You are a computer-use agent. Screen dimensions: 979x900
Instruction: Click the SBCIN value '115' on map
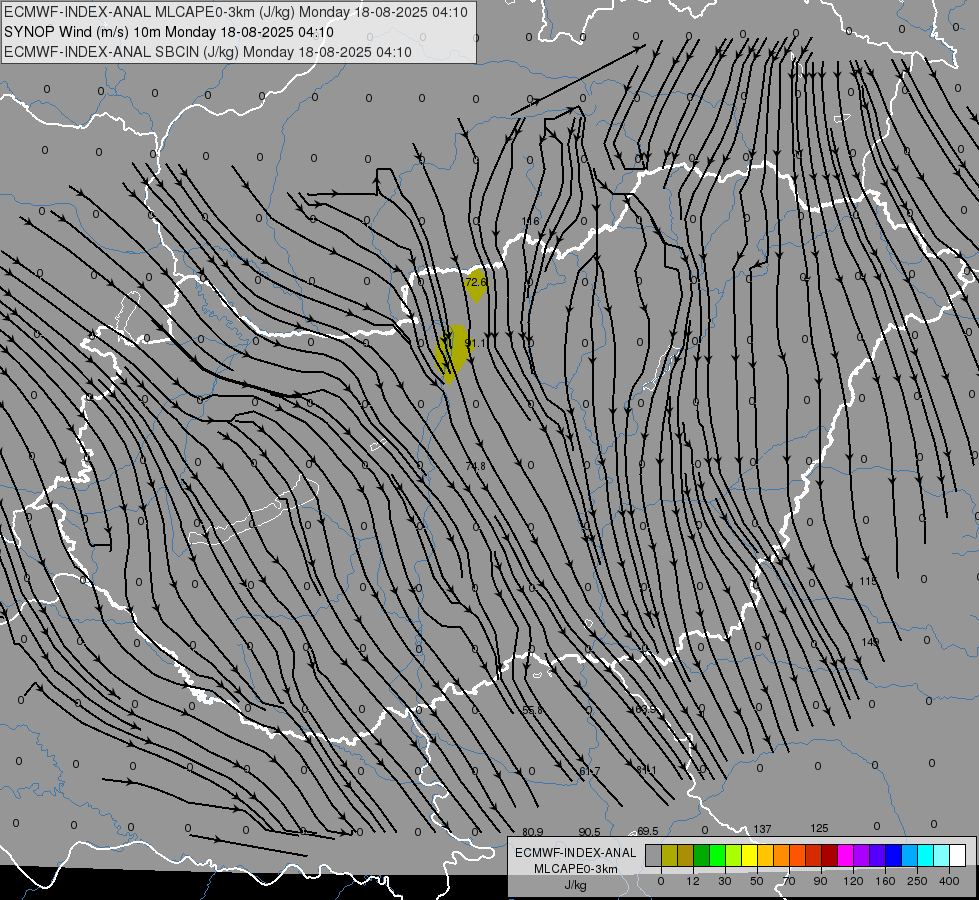pyautogui.click(x=868, y=581)
